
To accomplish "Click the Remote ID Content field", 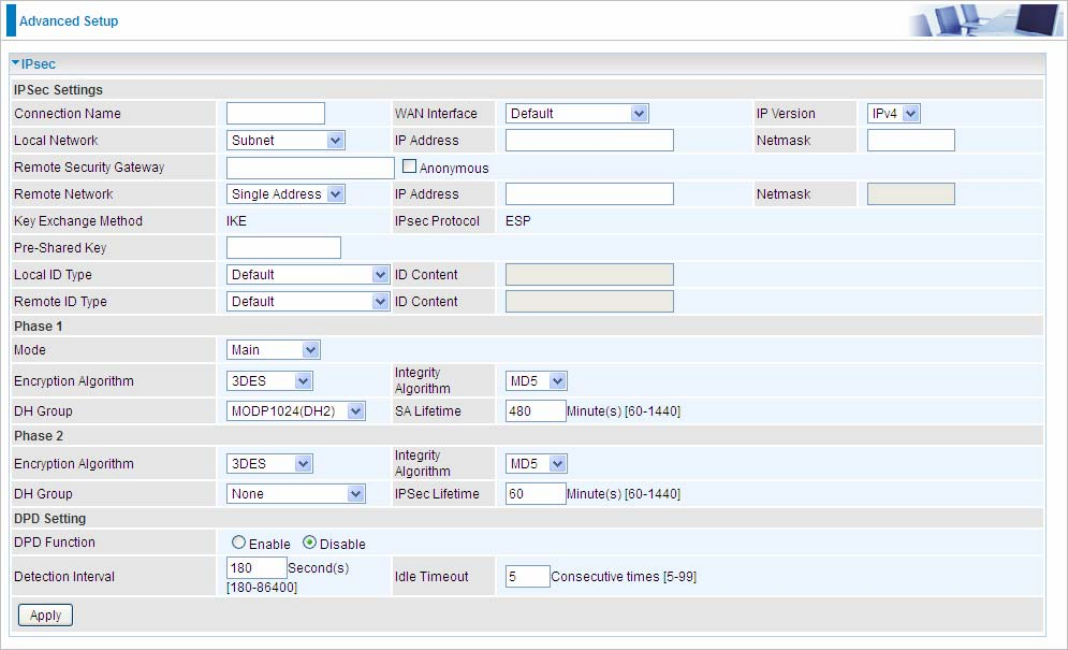I will point(589,301).
